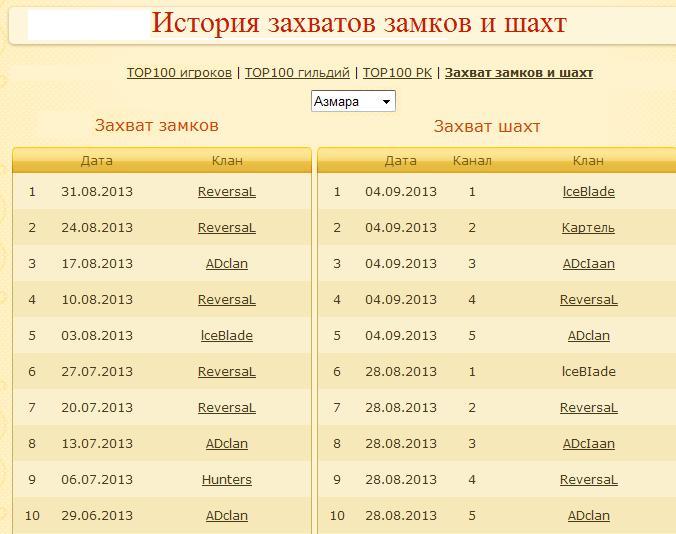This screenshot has width=676, height=534.
Task: Open the TOP100 игроков tab
Action: (x=179, y=73)
